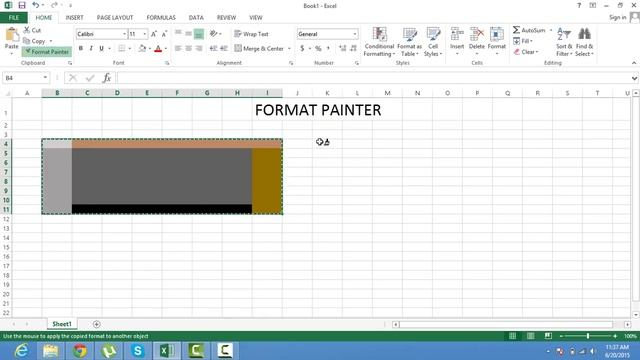Click Sign in link

pos(617,17)
